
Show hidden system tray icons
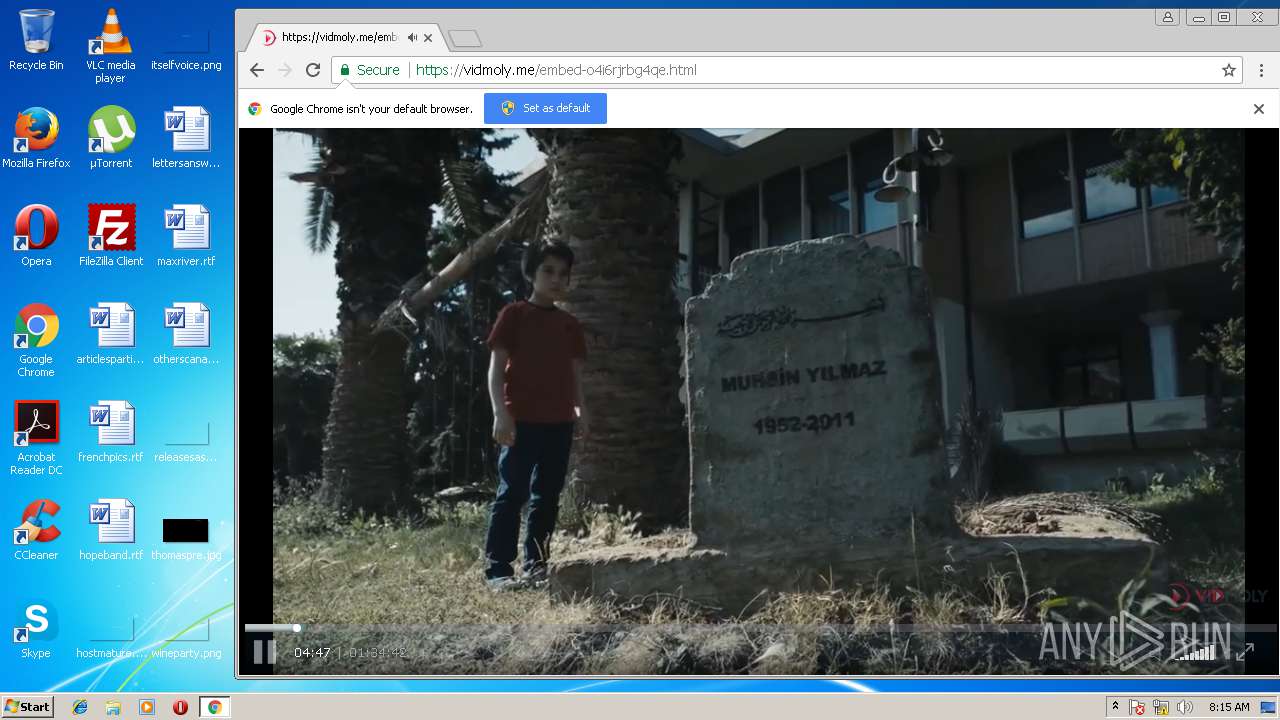pos(1115,707)
